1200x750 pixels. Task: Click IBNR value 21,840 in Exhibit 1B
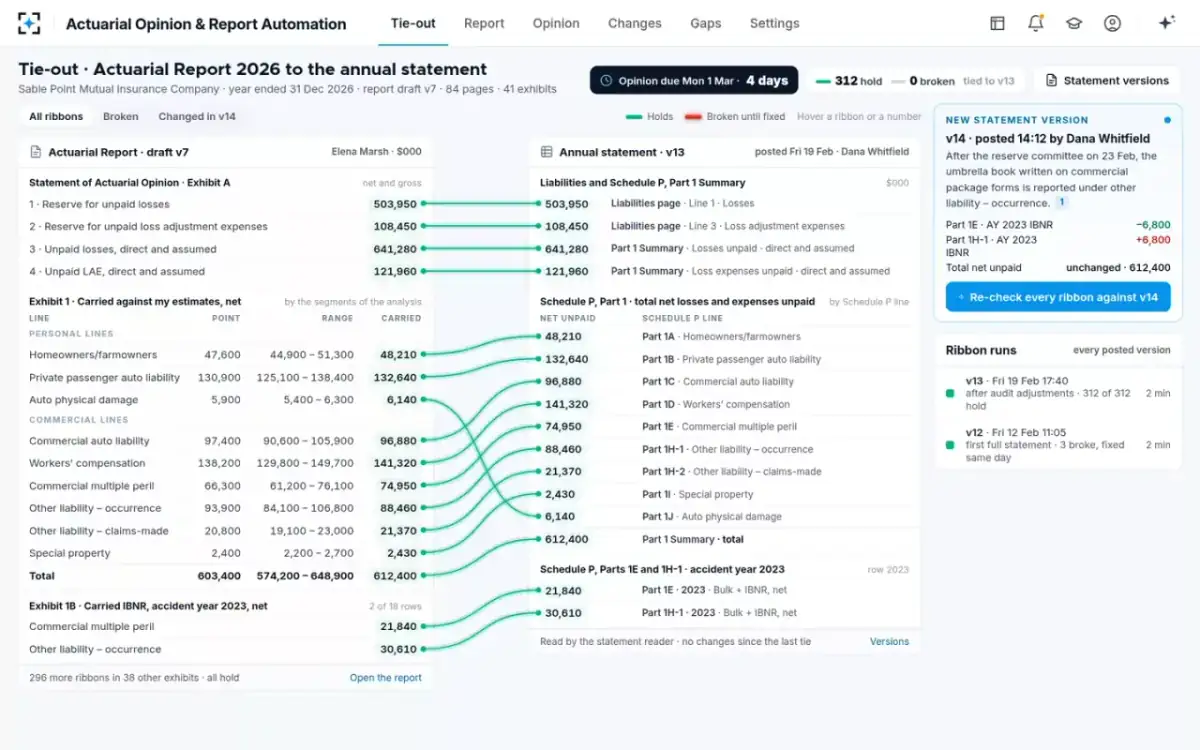tap(398, 627)
